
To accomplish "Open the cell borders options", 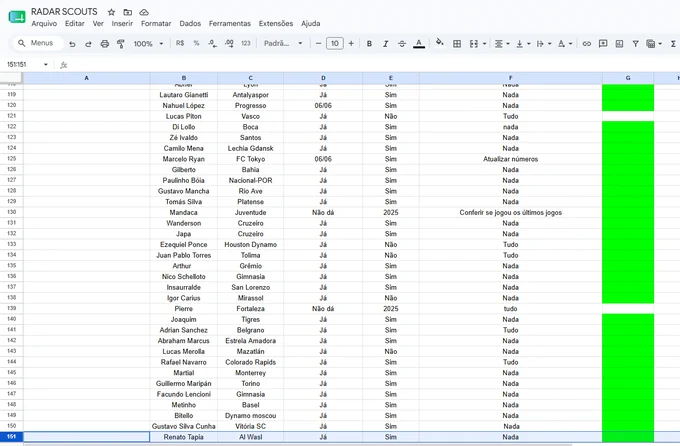I will pyautogui.click(x=457, y=44).
